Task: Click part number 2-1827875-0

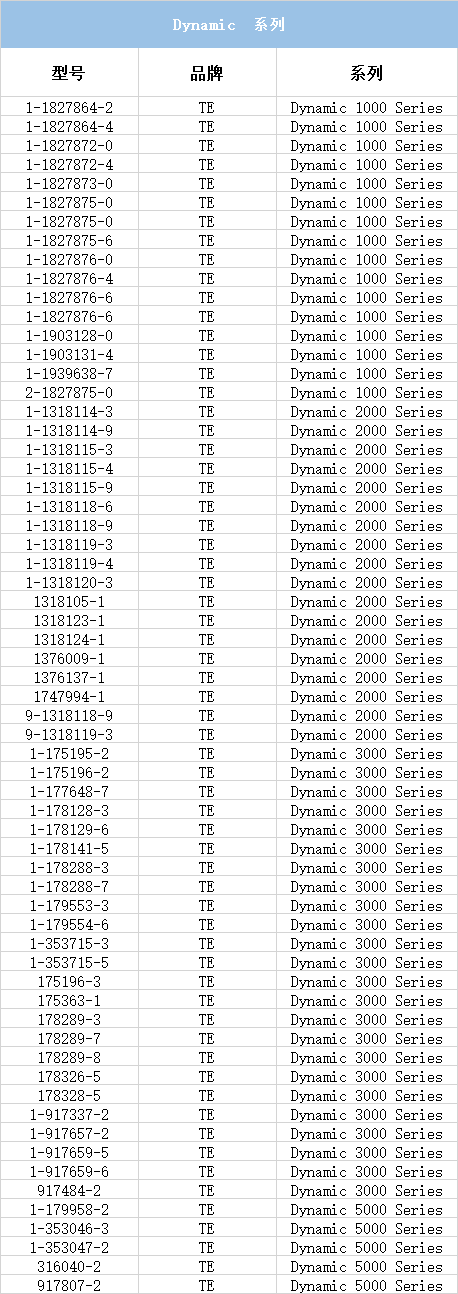Action: [x=69, y=393]
